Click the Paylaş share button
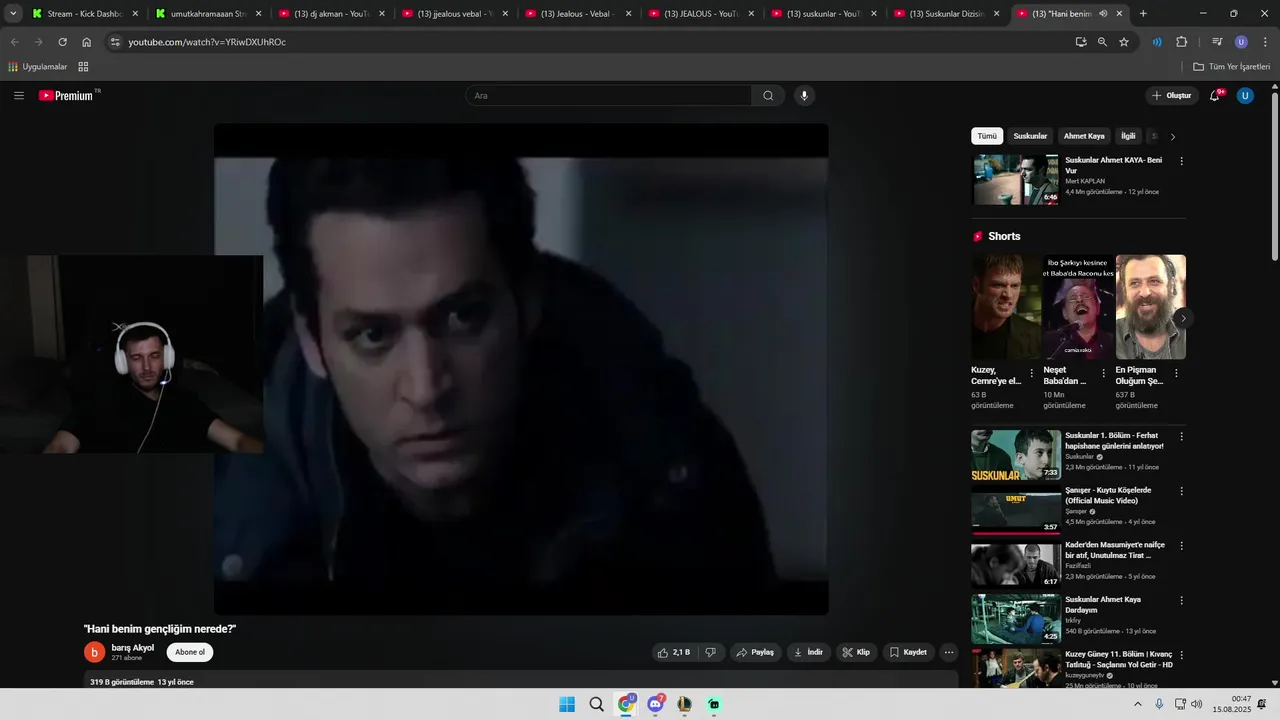The image size is (1280, 720). [756, 652]
